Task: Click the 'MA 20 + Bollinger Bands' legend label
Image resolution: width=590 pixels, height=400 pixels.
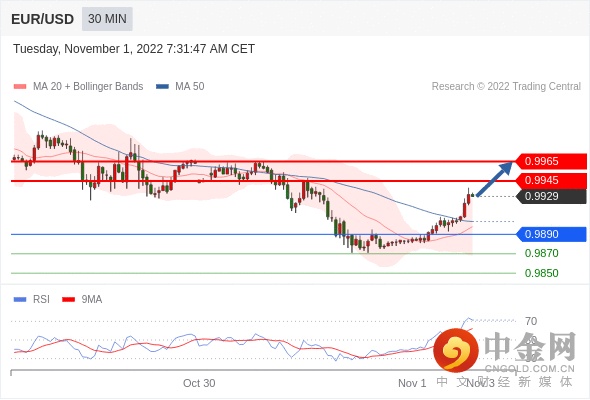Action: pyautogui.click(x=88, y=87)
